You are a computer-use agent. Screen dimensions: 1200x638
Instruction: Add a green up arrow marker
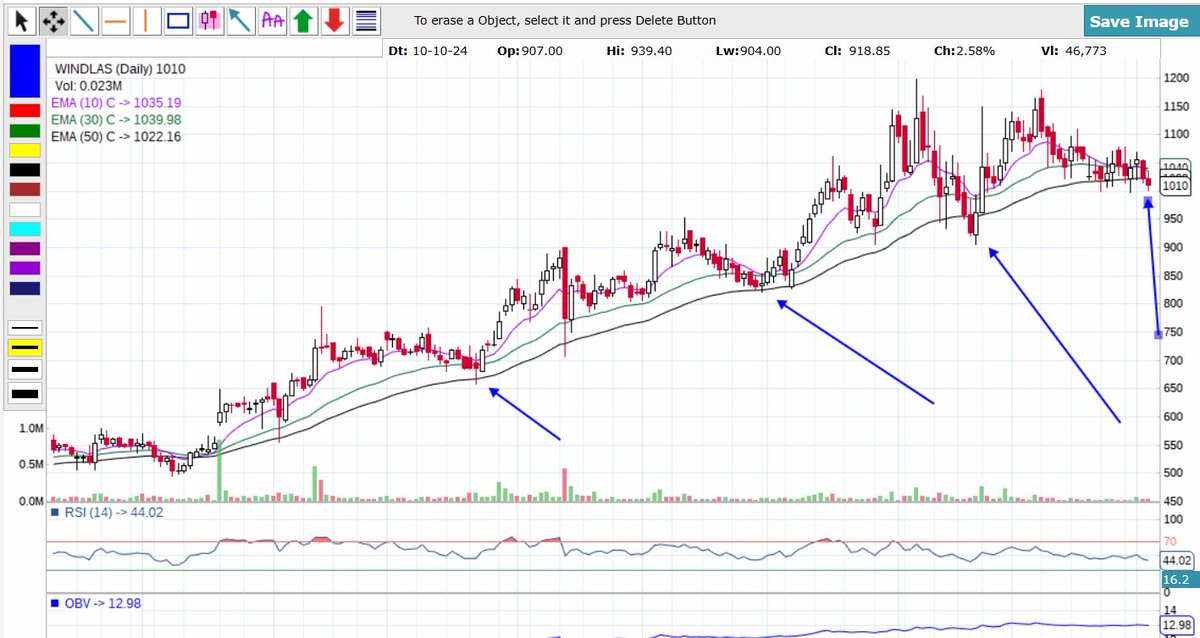click(303, 20)
